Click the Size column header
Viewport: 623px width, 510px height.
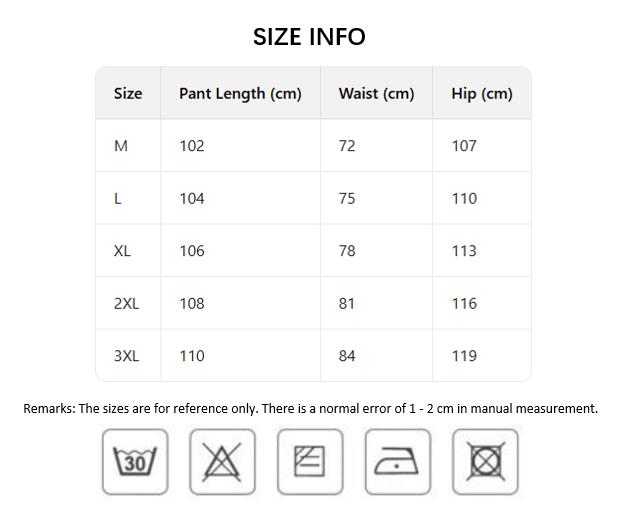(128, 94)
